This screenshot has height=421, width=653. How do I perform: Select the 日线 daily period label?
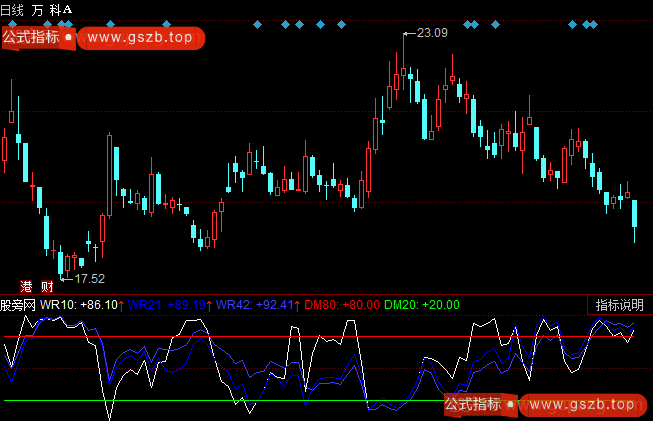point(14,9)
